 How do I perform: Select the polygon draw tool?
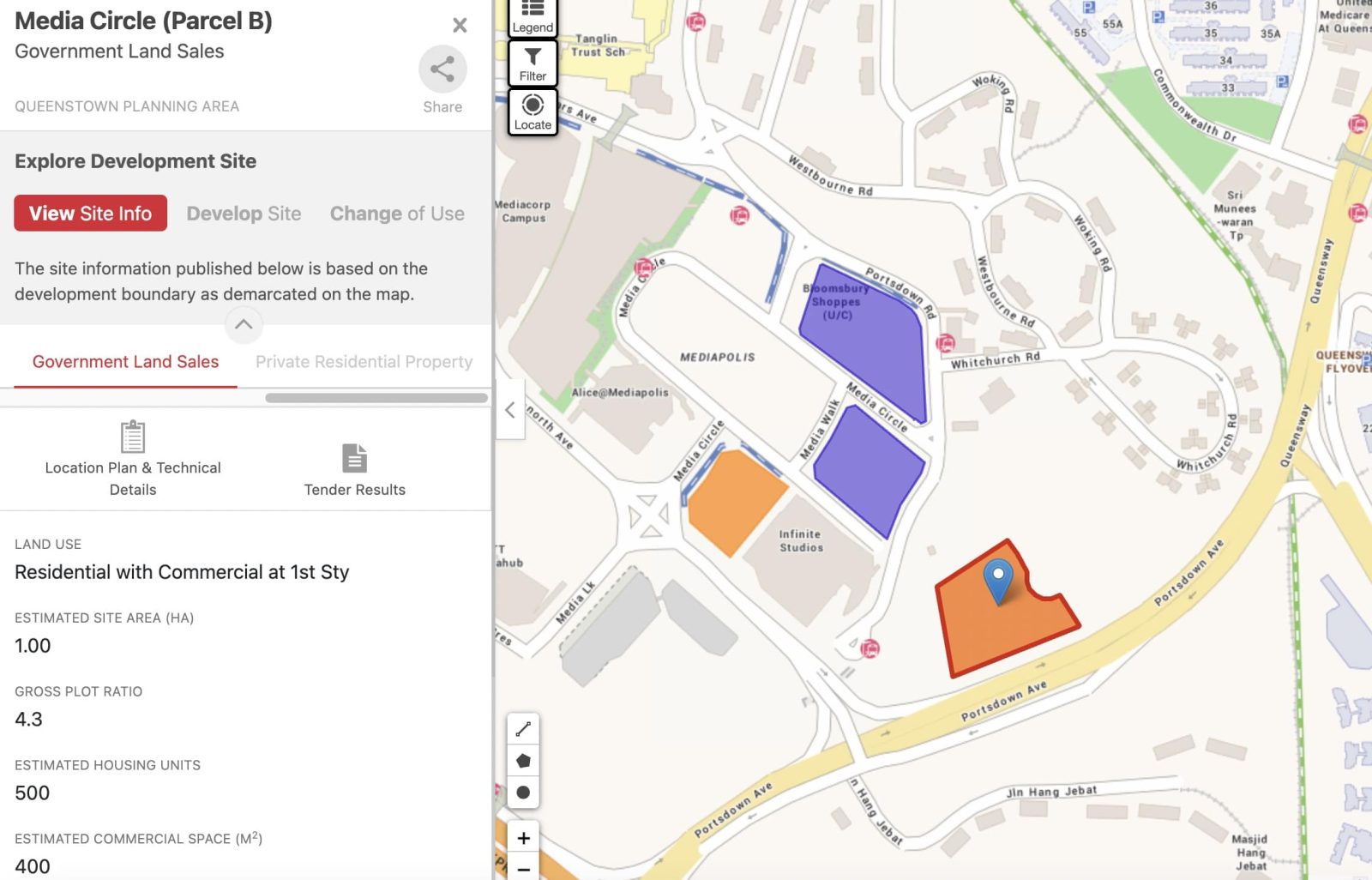tap(523, 761)
